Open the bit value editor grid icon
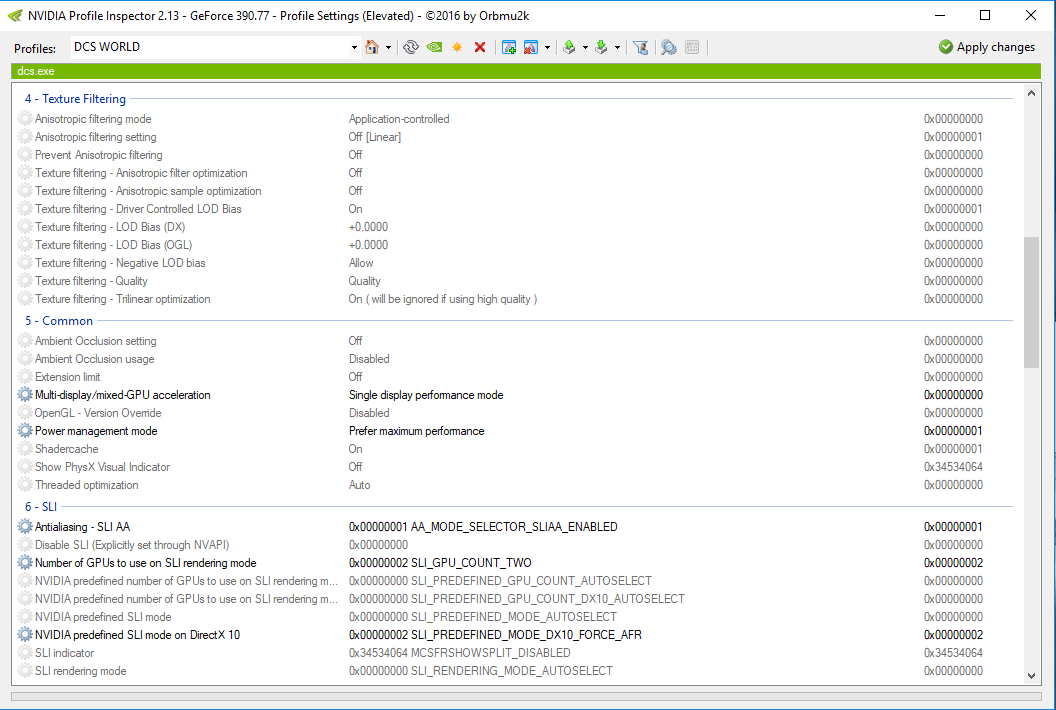 coord(692,47)
